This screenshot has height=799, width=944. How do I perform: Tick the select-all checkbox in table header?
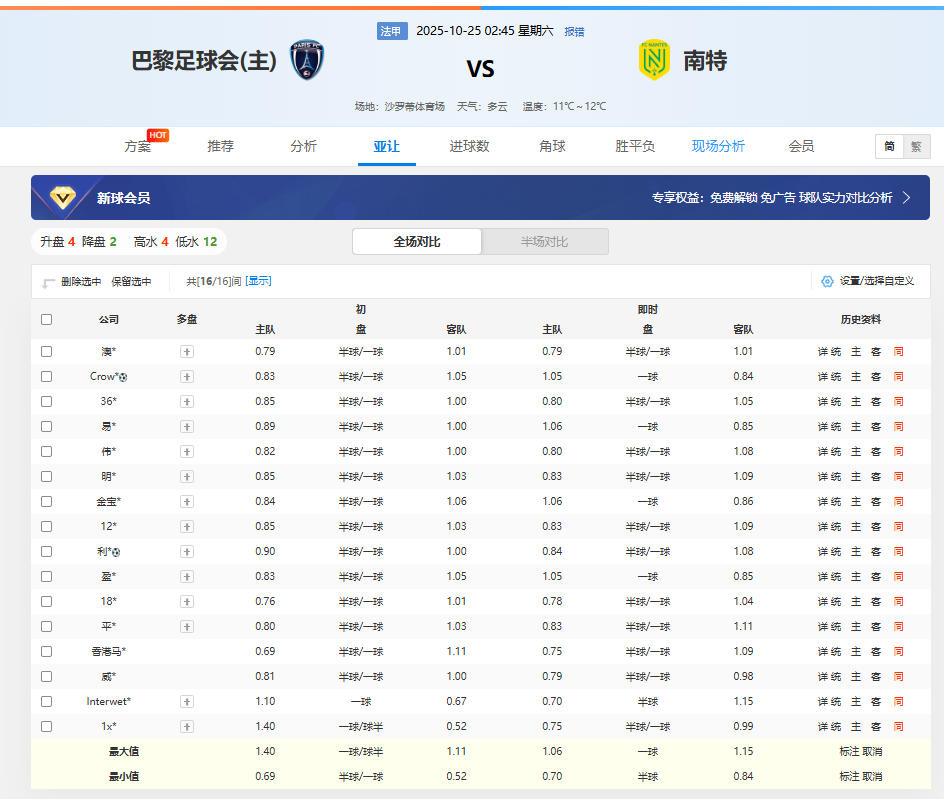coord(46,320)
